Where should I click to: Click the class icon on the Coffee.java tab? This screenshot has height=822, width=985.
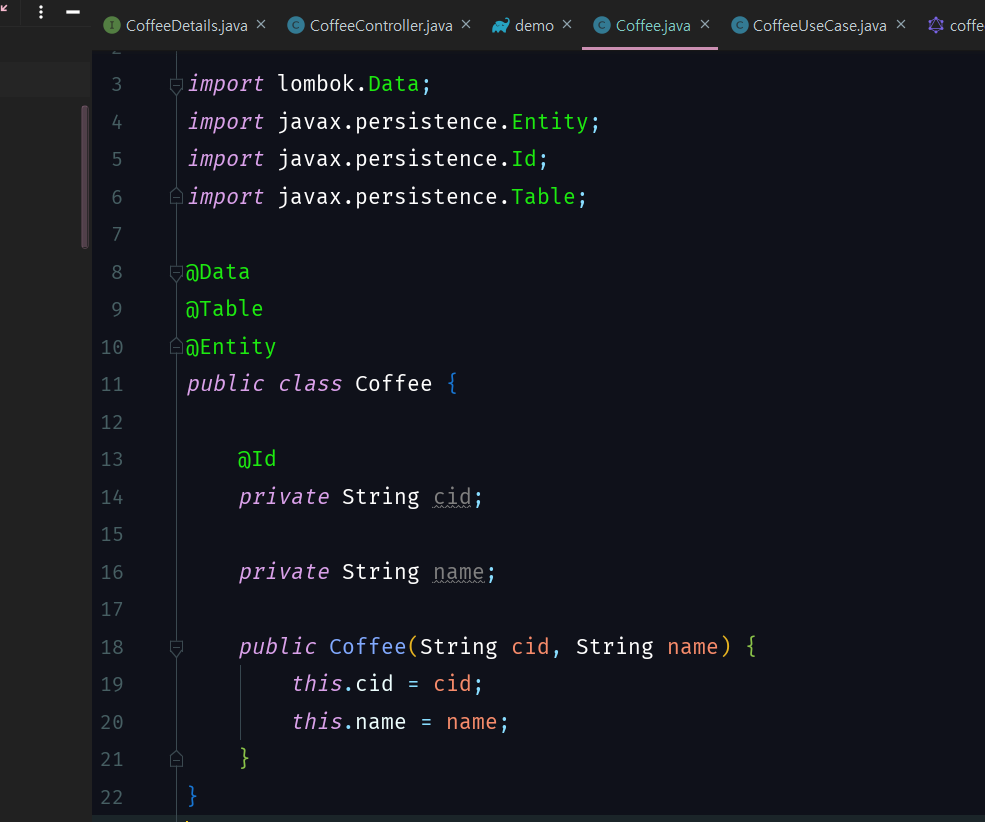click(604, 25)
